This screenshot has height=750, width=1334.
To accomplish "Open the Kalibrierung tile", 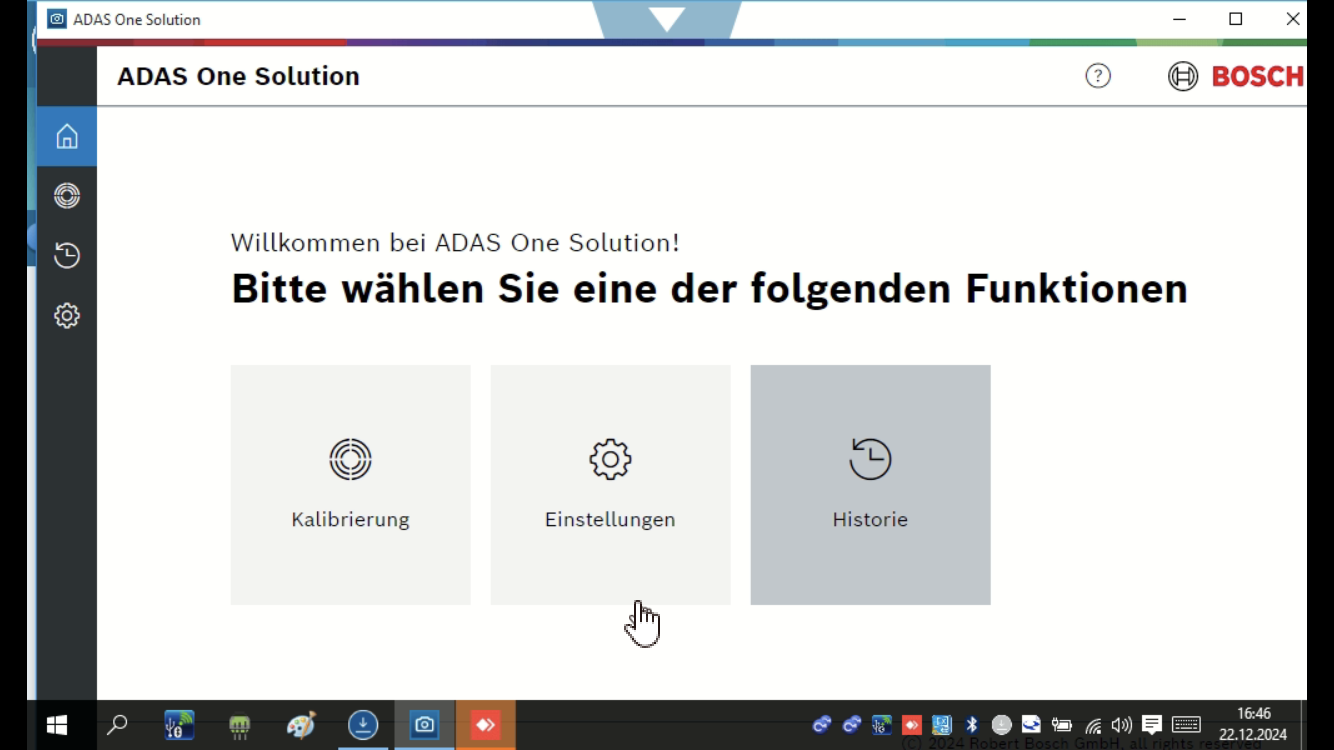I will pyautogui.click(x=350, y=485).
